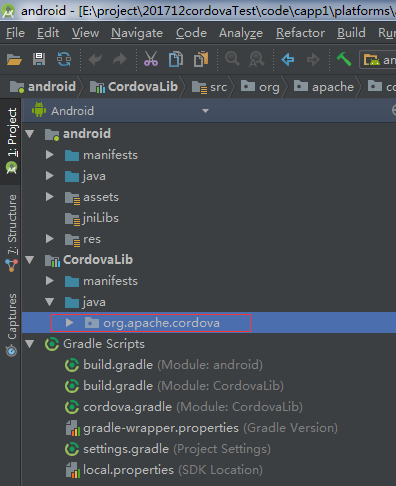Open the run configuration selector
Screen dimensions: 396x486
tap(378, 60)
